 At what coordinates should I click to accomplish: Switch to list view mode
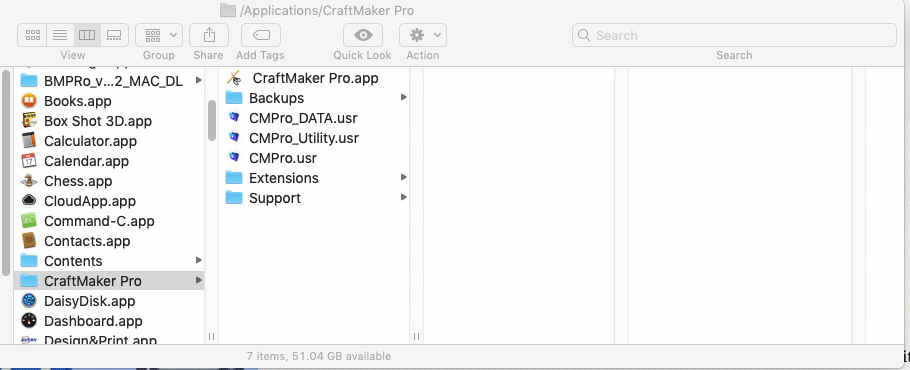[60, 35]
